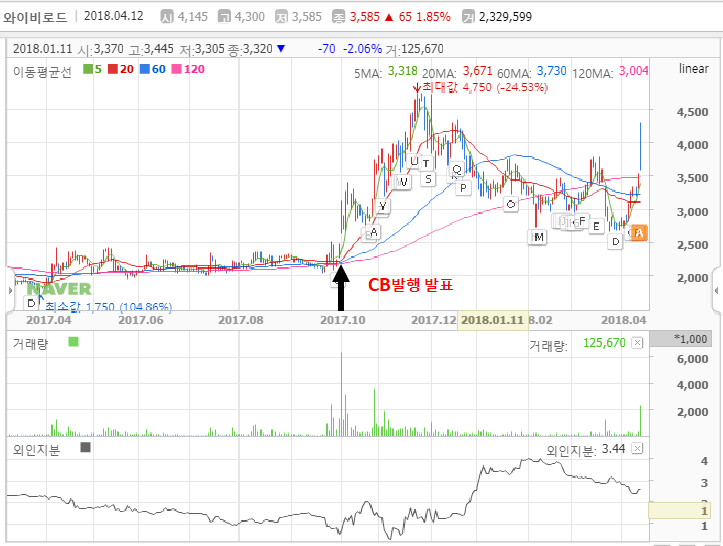Click the 4,500 price axis label

pos(692,112)
